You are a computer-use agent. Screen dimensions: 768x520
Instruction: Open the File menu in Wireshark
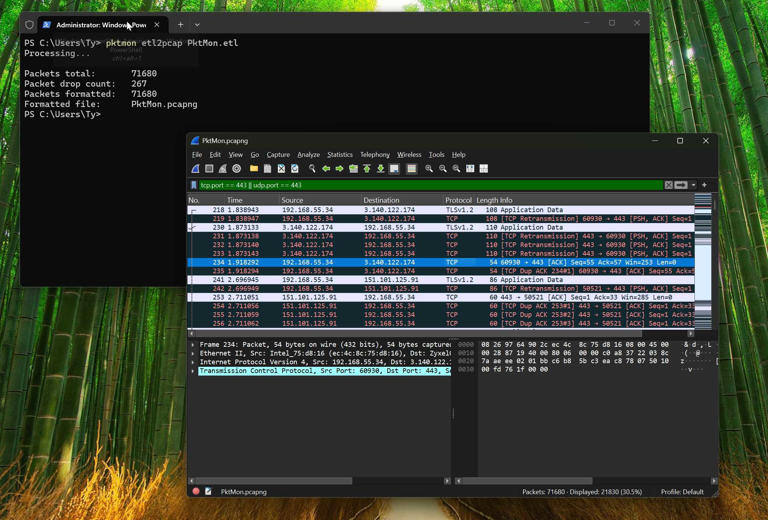click(x=197, y=155)
